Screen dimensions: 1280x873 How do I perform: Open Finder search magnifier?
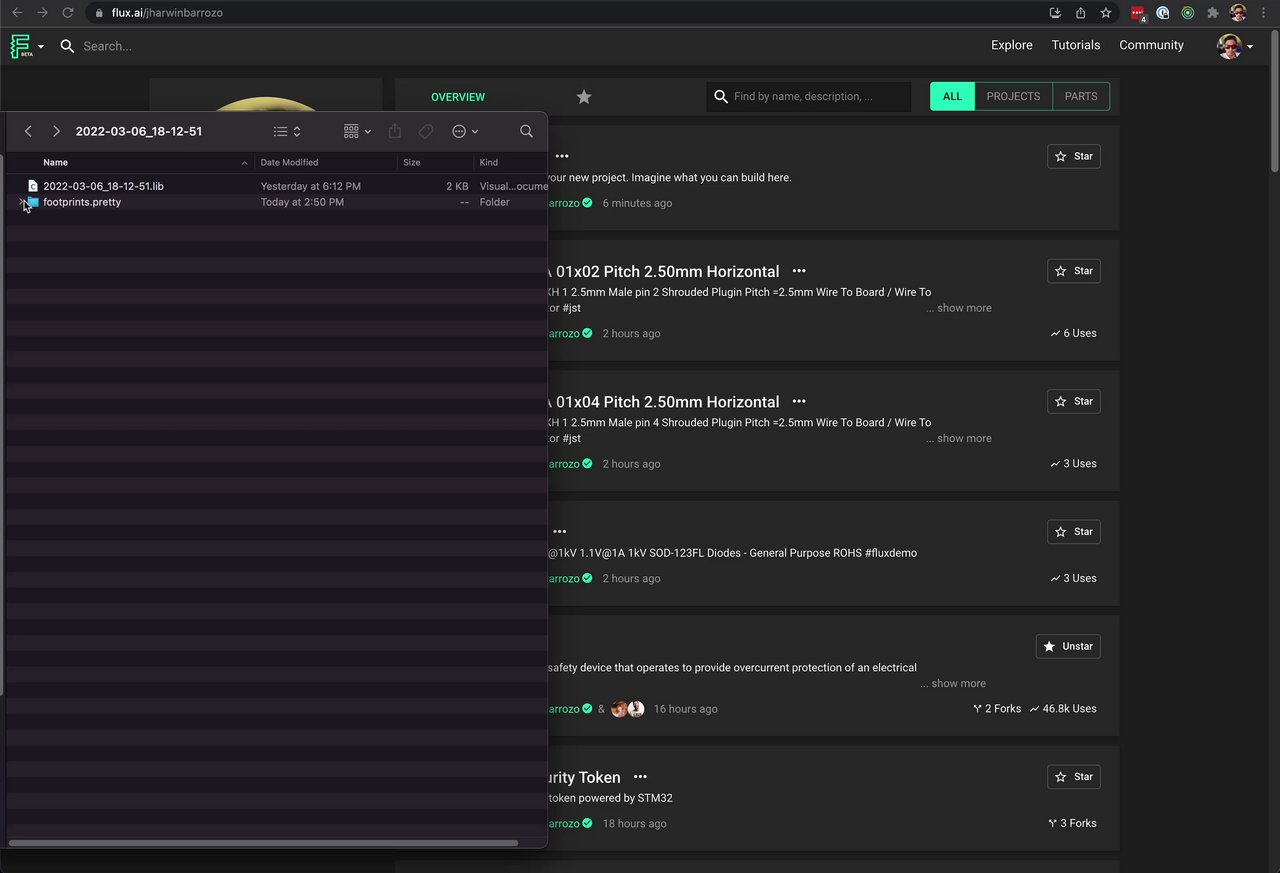click(x=526, y=131)
